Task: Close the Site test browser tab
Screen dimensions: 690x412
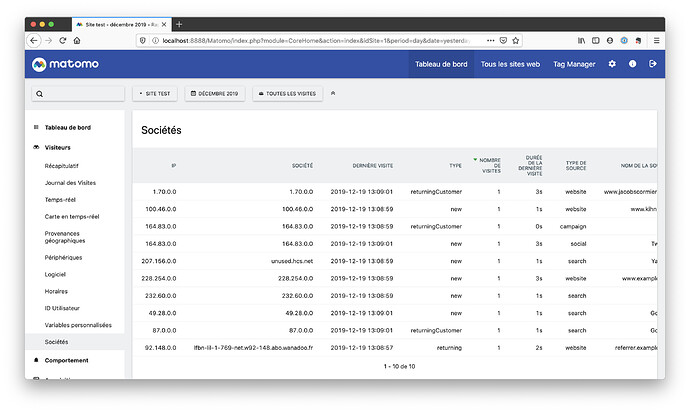Action: (x=164, y=25)
